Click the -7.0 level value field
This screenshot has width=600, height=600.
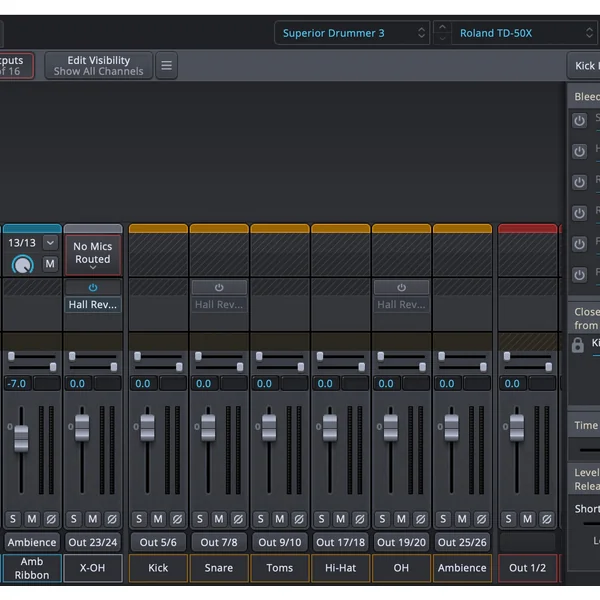pos(17,383)
